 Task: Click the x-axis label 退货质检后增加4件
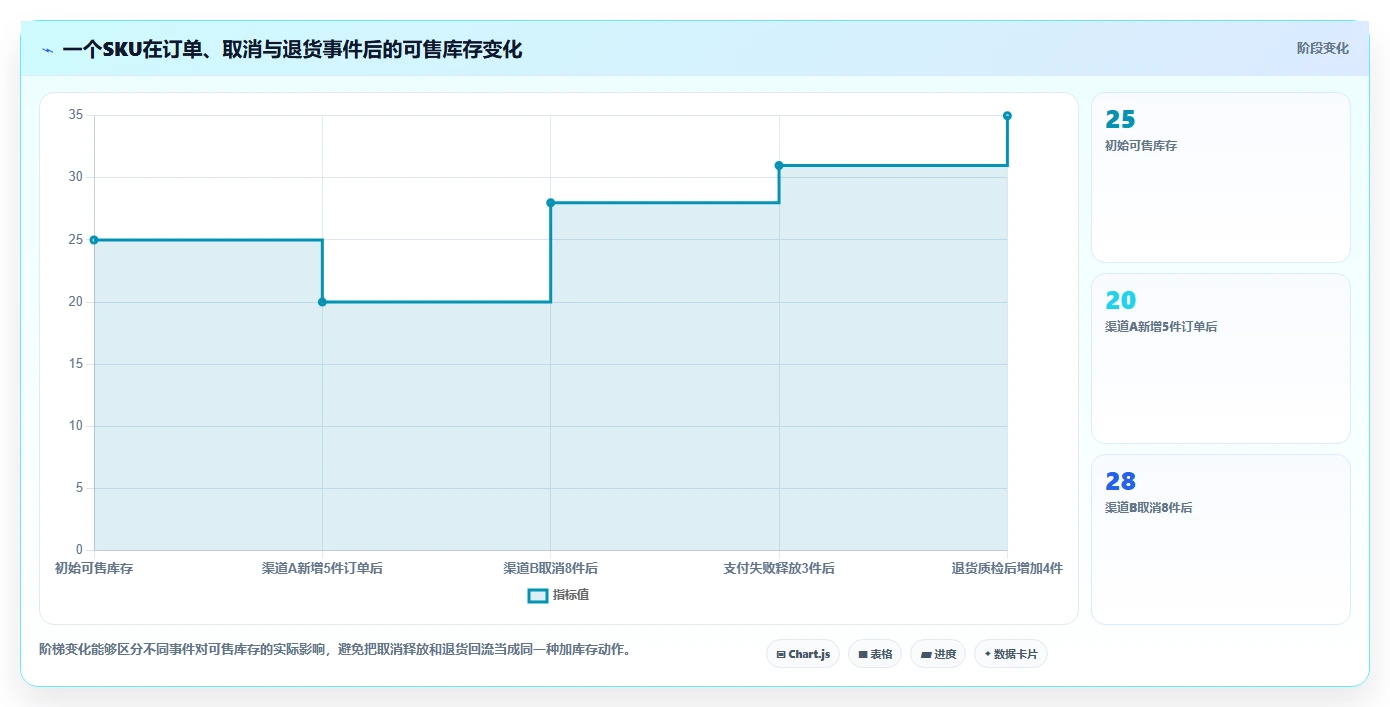pos(1007,568)
